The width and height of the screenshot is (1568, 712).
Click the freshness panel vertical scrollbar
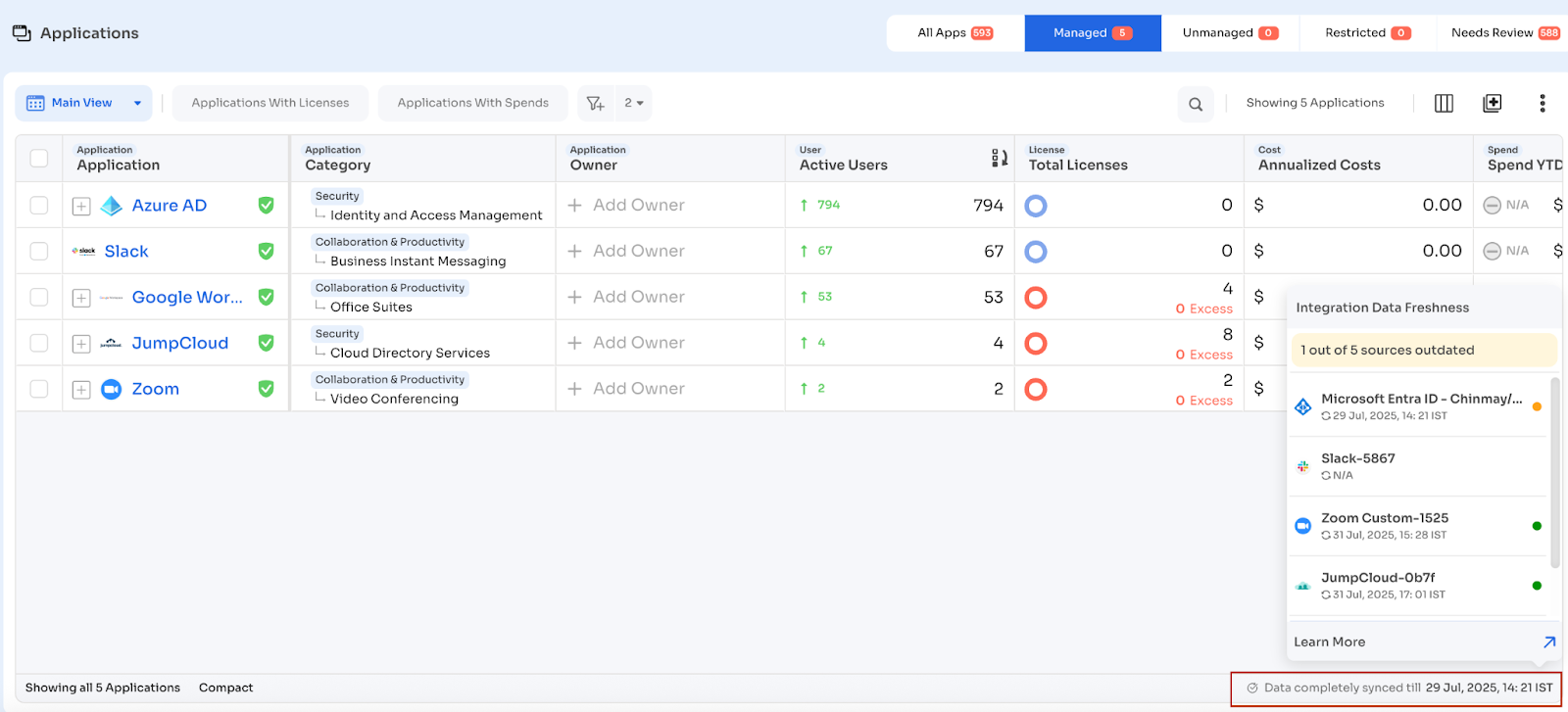pos(1554,472)
